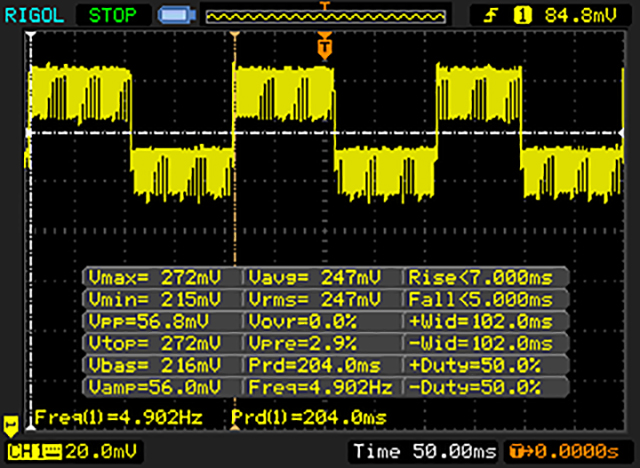Click the RIGOL logo
The height and width of the screenshot is (468, 640).
[x=34, y=16]
